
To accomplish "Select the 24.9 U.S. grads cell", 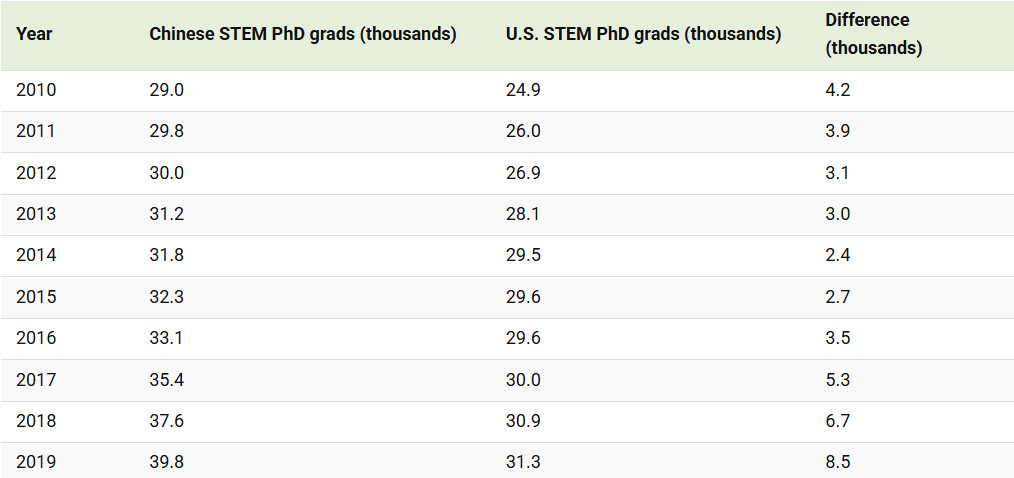I will [524, 90].
